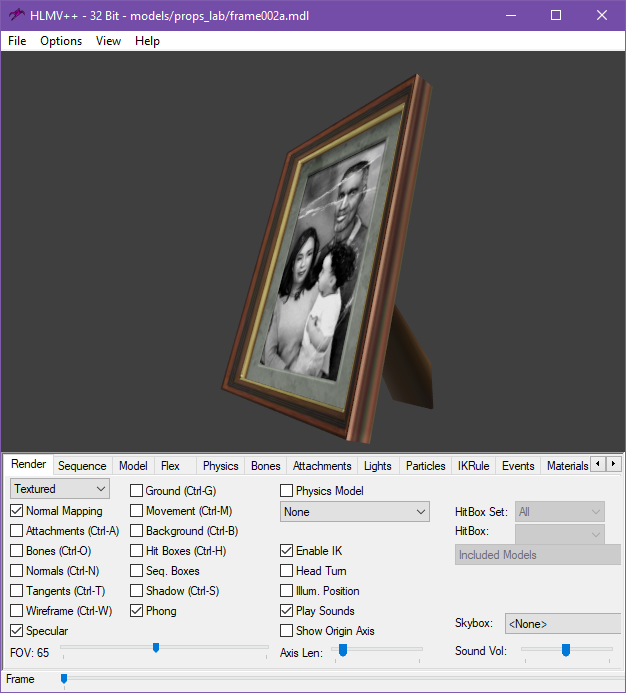Switch to the Attachments tab
This screenshot has width=626, height=693.
[x=322, y=466]
